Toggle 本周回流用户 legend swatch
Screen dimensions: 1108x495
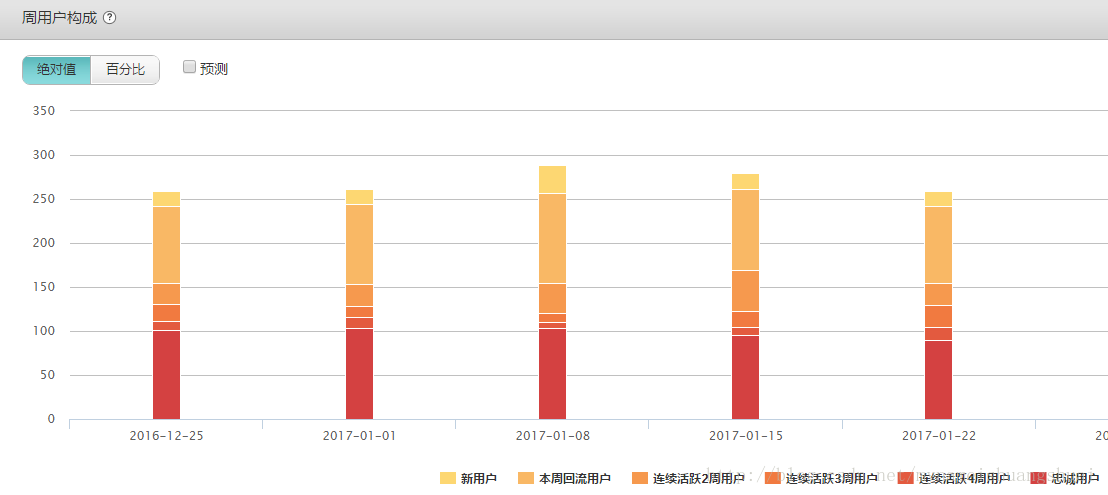(526, 478)
